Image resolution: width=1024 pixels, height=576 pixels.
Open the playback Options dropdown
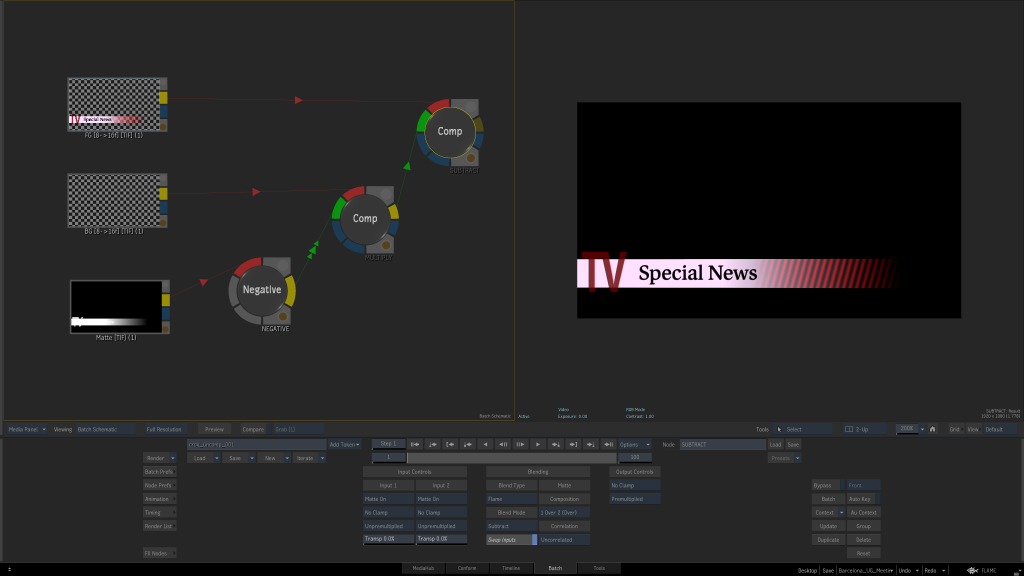(635, 444)
